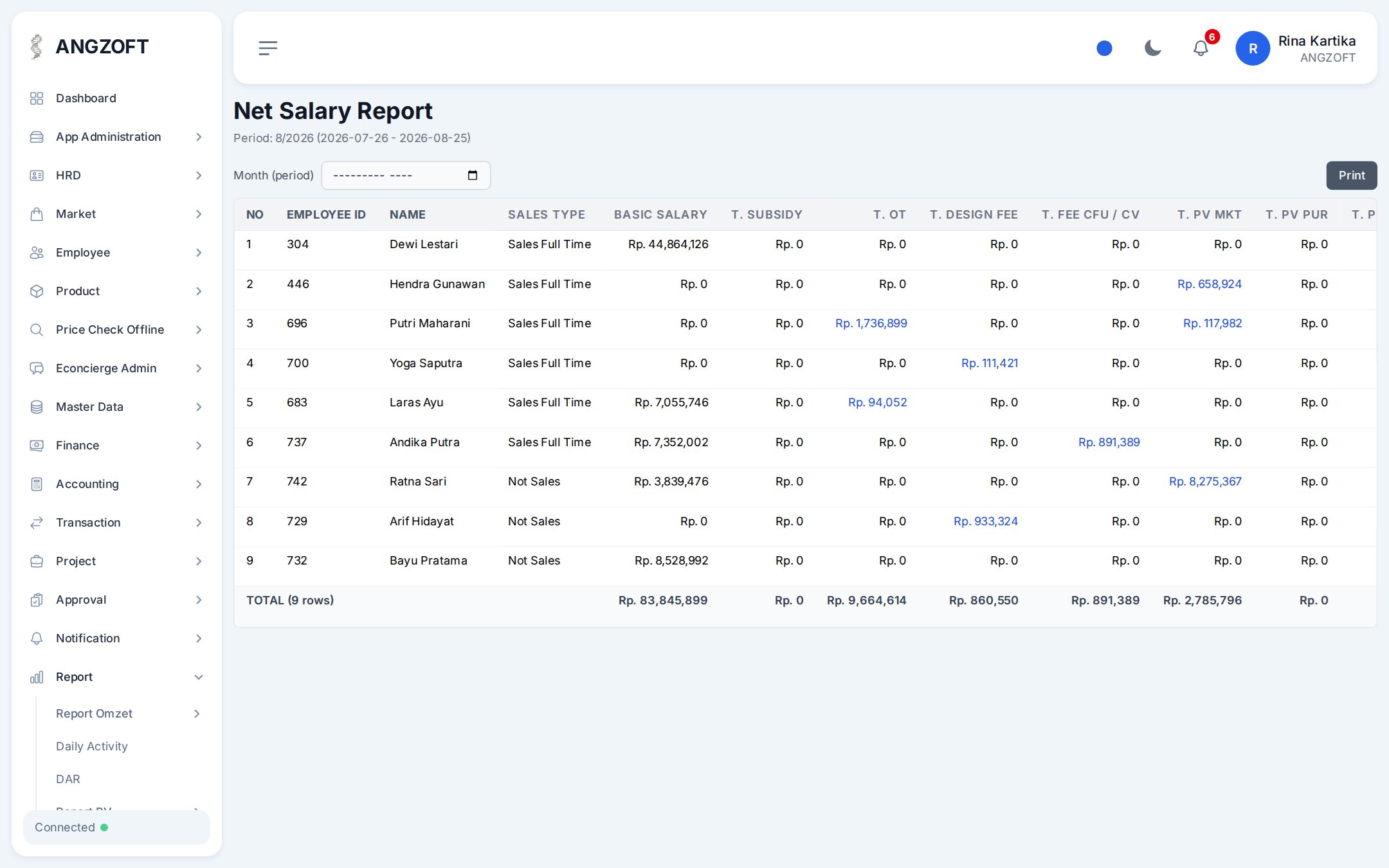1389x868 pixels.
Task: Click the ANGZOFT logo icon
Action: (x=37, y=47)
